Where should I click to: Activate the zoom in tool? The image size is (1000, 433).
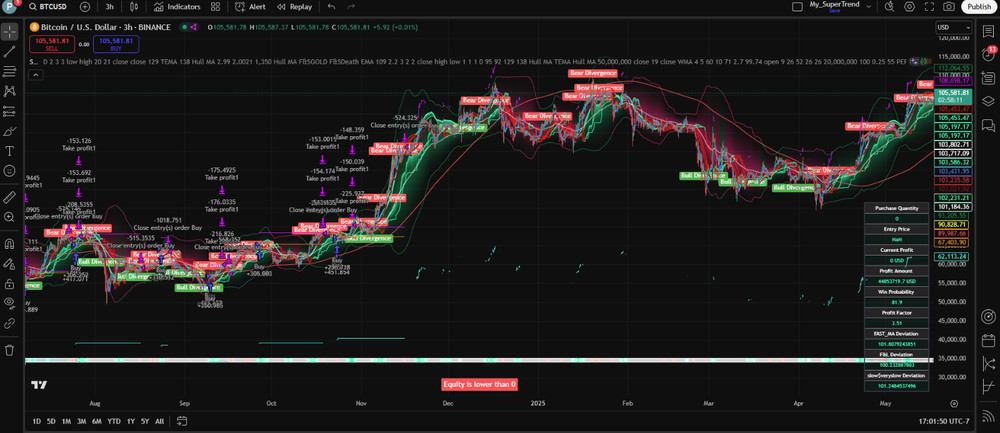(x=10, y=217)
